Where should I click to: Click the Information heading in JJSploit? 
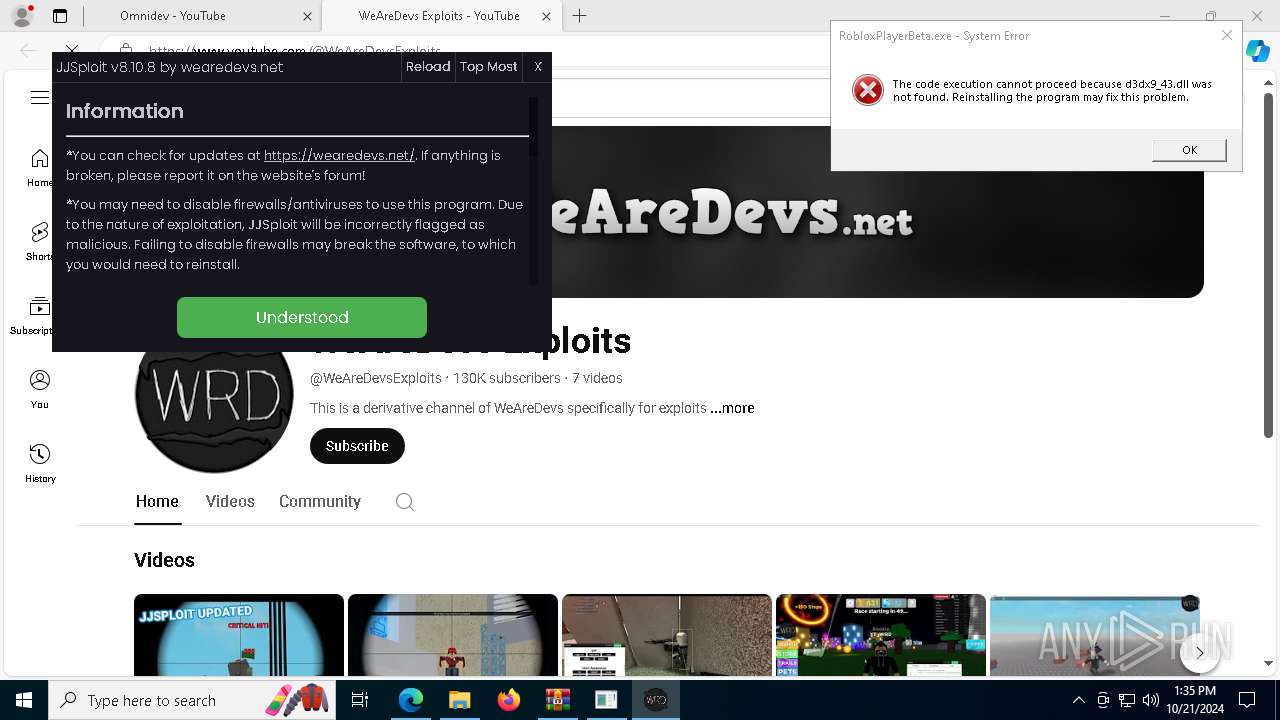125,111
